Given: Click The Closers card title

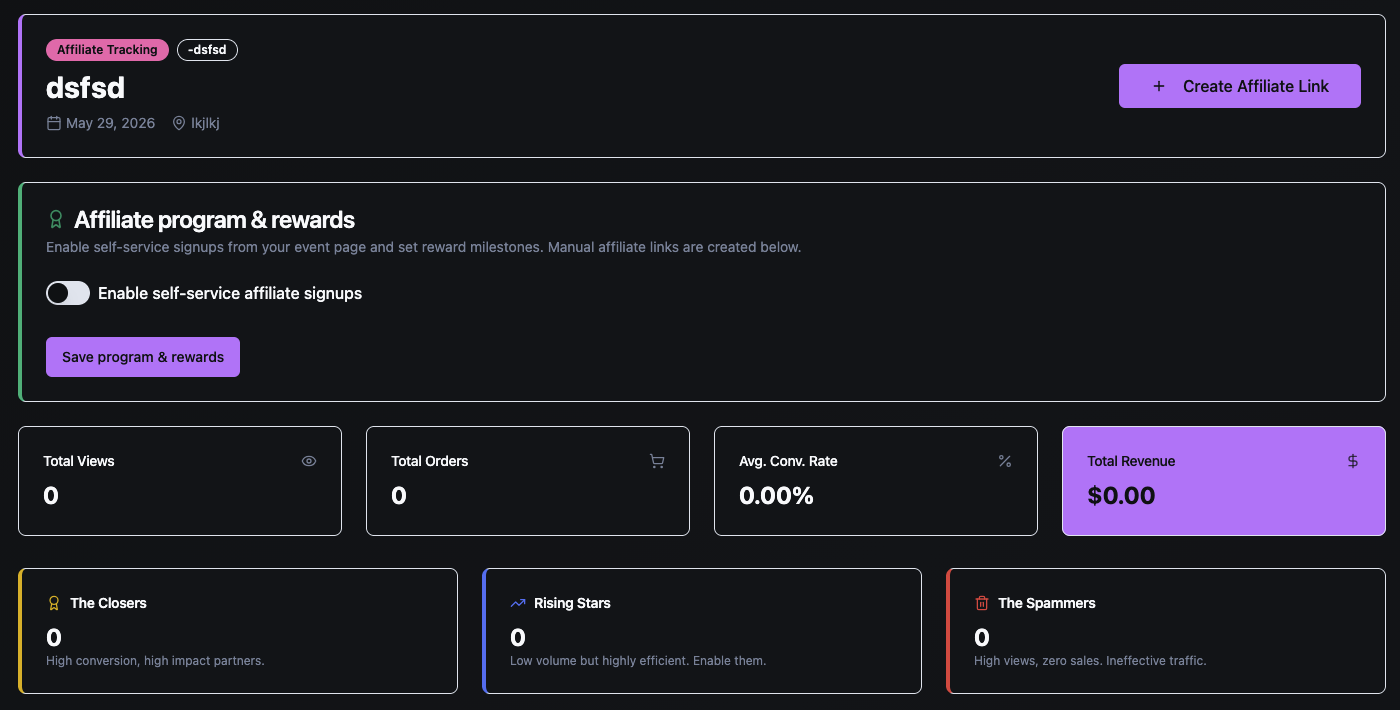Looking at the screenshot, I should [108, 603].
